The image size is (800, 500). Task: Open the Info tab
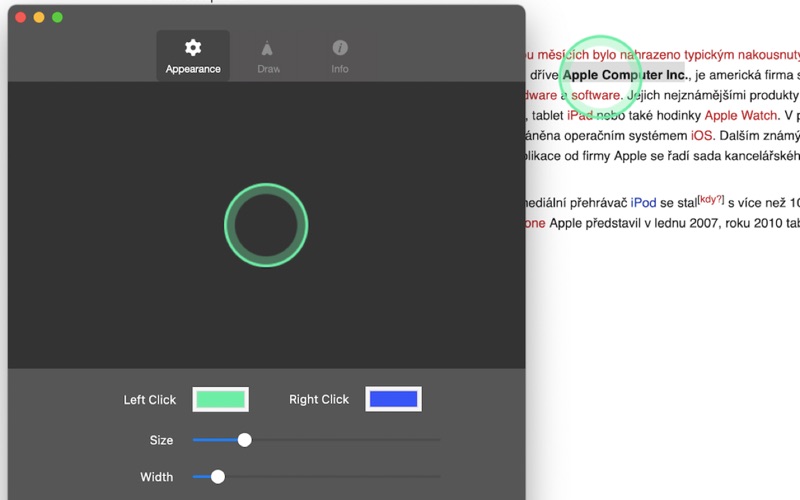click(x=340, y=56)
